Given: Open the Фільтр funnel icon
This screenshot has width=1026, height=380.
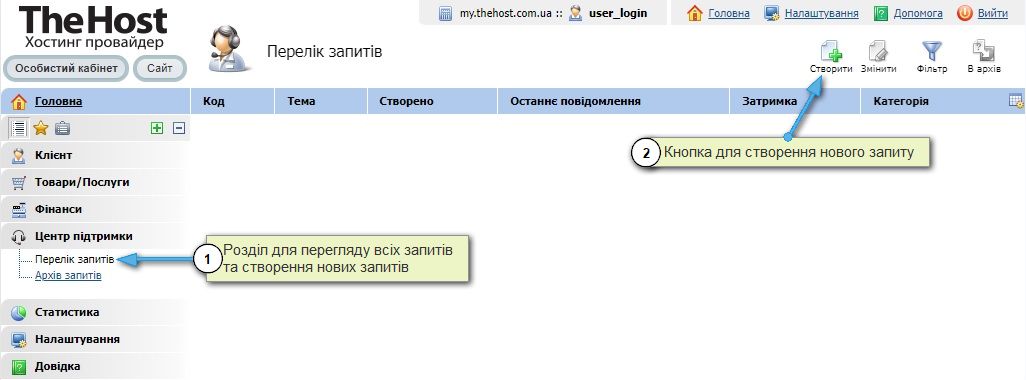Looking at the screenshot, I should (932, 52).
